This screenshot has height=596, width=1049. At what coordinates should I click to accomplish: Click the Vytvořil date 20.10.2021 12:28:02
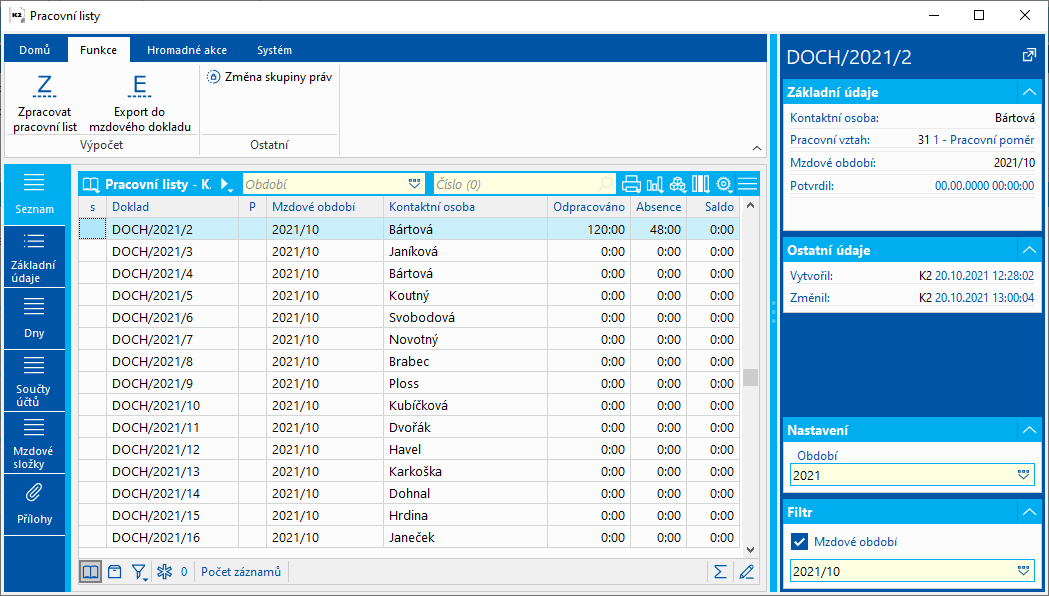tap(984, 276)
